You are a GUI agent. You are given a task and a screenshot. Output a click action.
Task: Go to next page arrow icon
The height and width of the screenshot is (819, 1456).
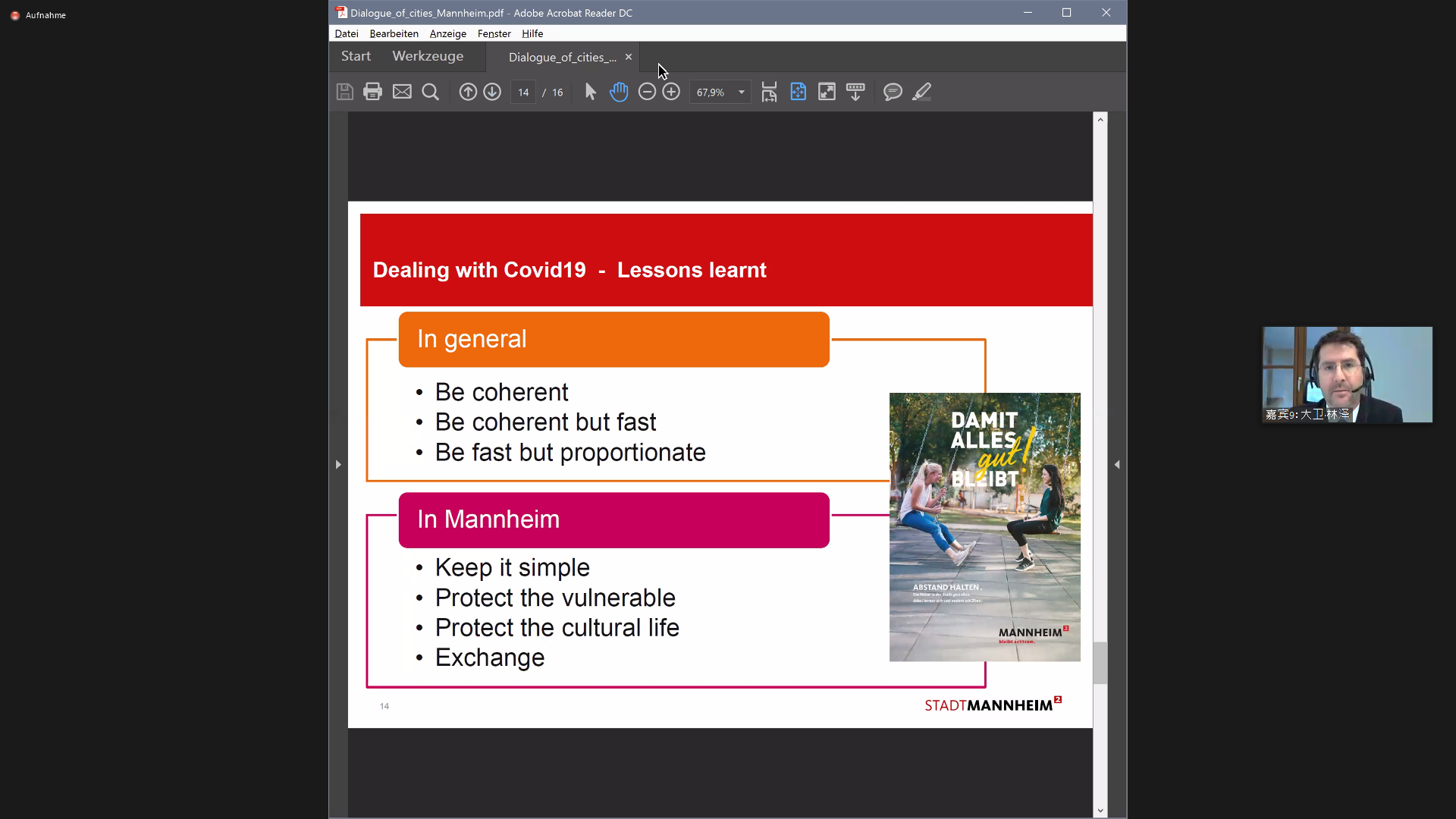pos(492,92)
